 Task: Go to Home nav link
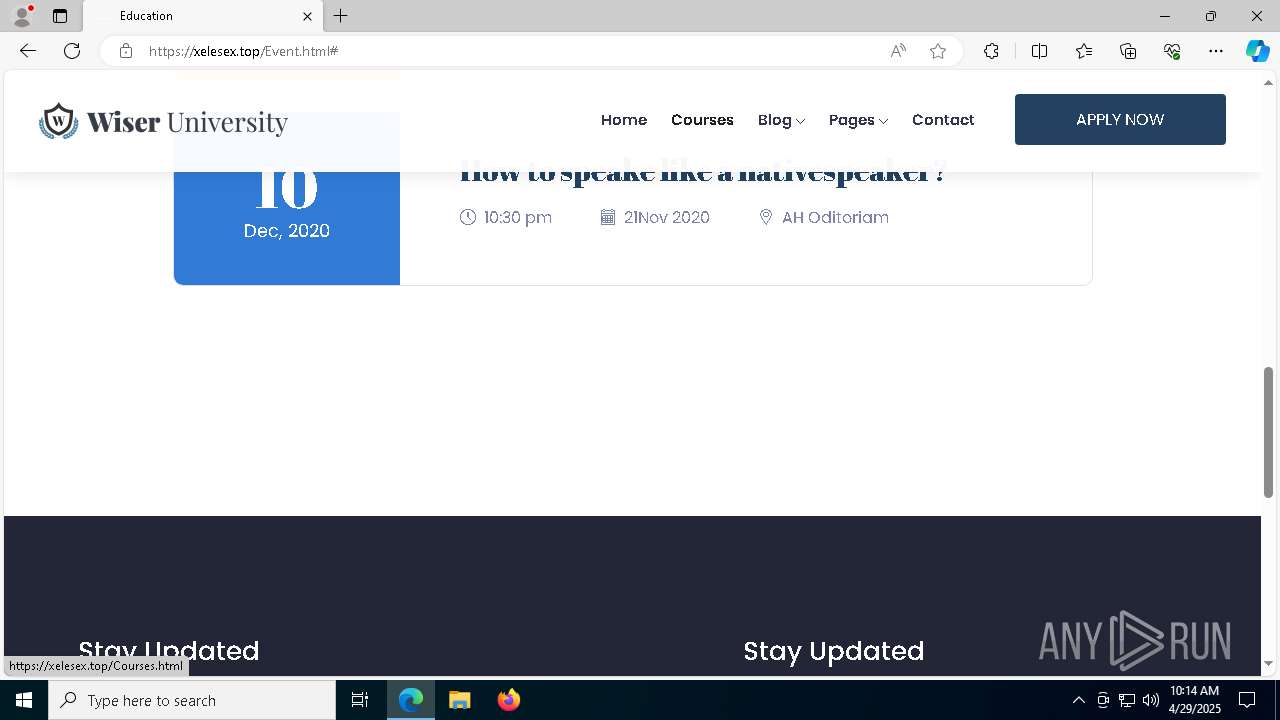[x=624, y=120]
